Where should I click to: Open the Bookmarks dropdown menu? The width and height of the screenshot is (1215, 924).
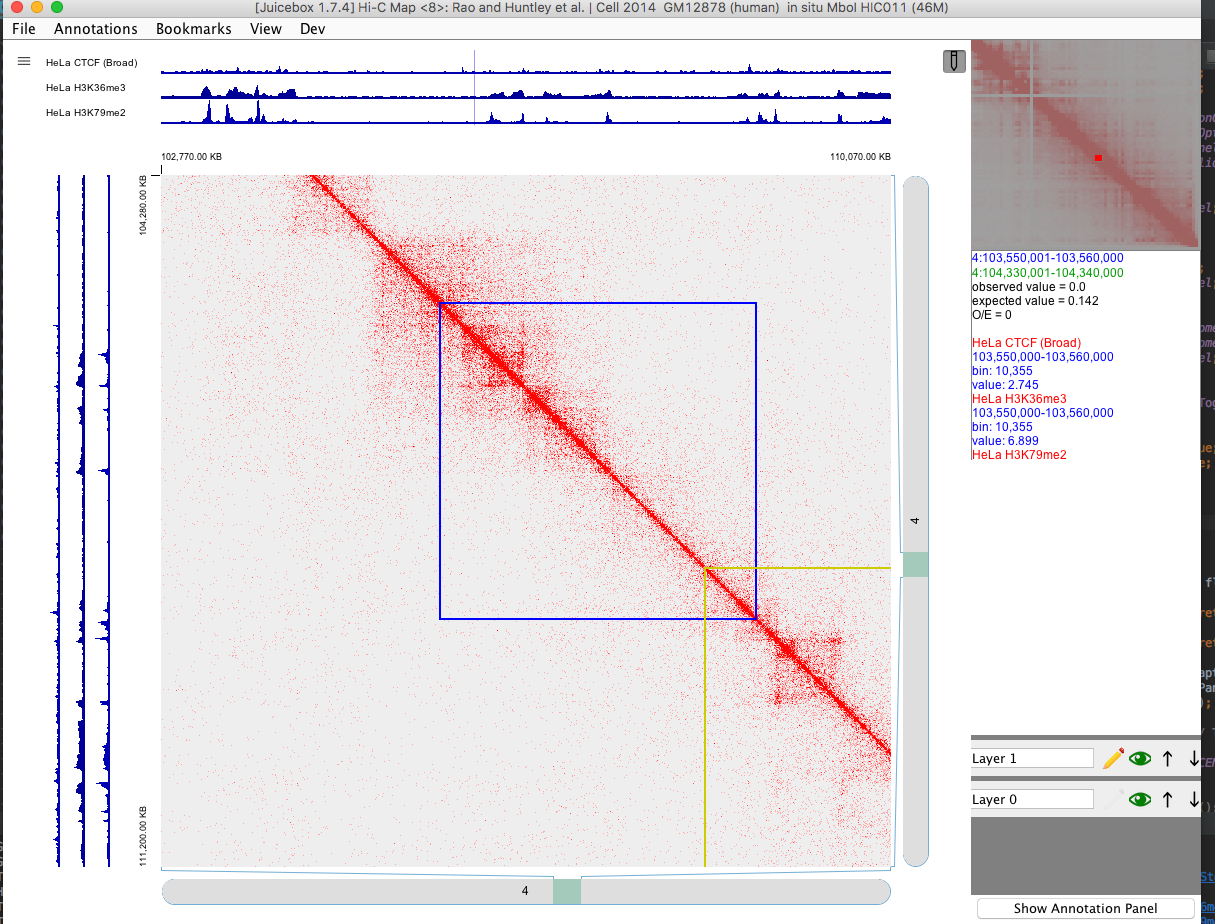point(193,29)
